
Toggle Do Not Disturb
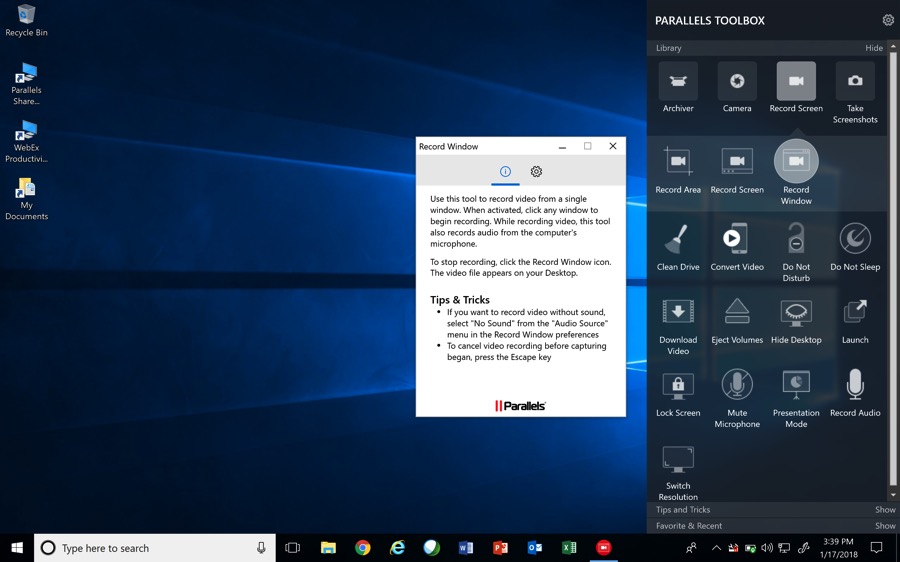pyautogui.click(x=796, y=238)
